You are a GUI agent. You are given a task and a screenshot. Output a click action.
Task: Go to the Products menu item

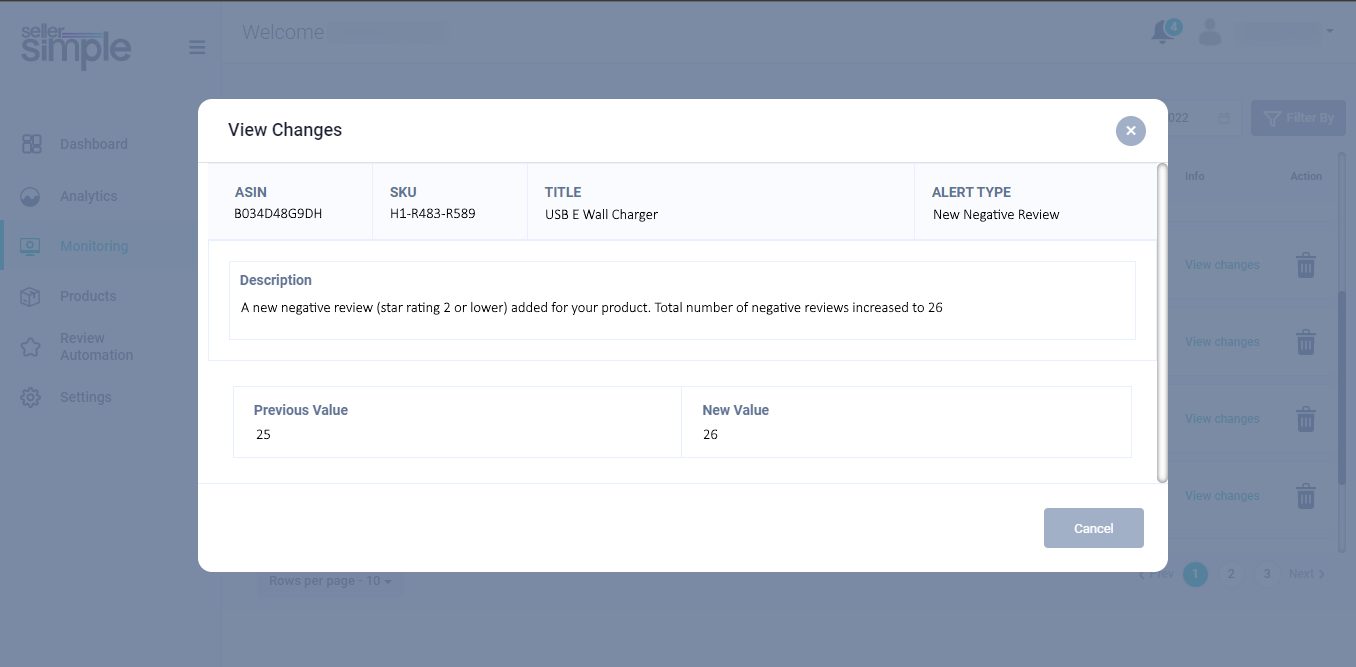[88, 296]
